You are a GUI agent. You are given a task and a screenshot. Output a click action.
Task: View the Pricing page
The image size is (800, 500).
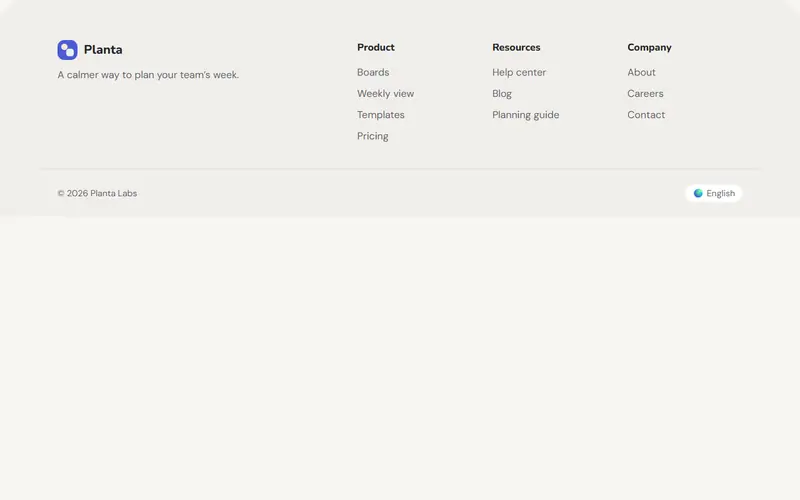pyautogui.click(x=372, y=136)
